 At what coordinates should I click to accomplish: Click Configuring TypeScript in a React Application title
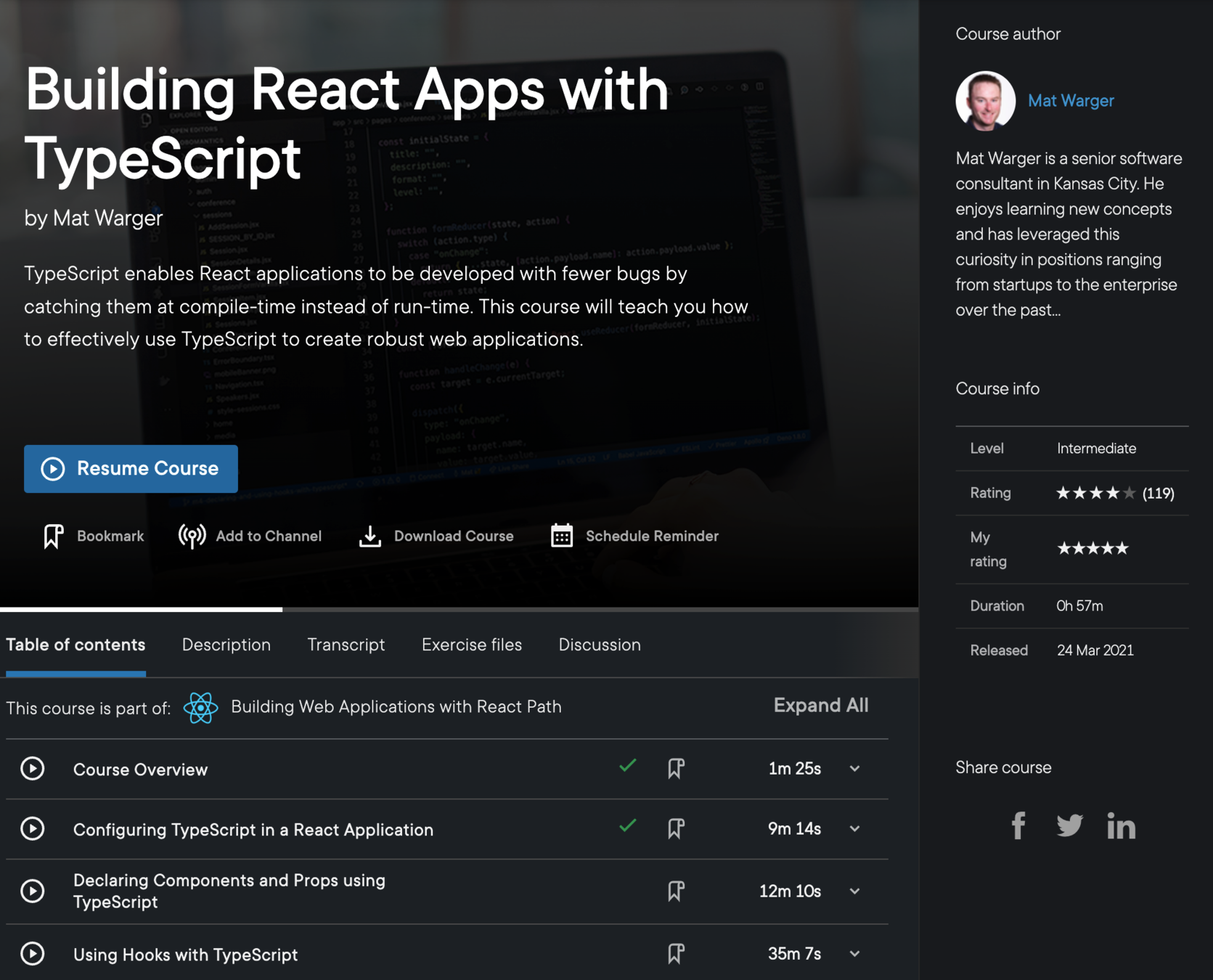click(253, 830)
